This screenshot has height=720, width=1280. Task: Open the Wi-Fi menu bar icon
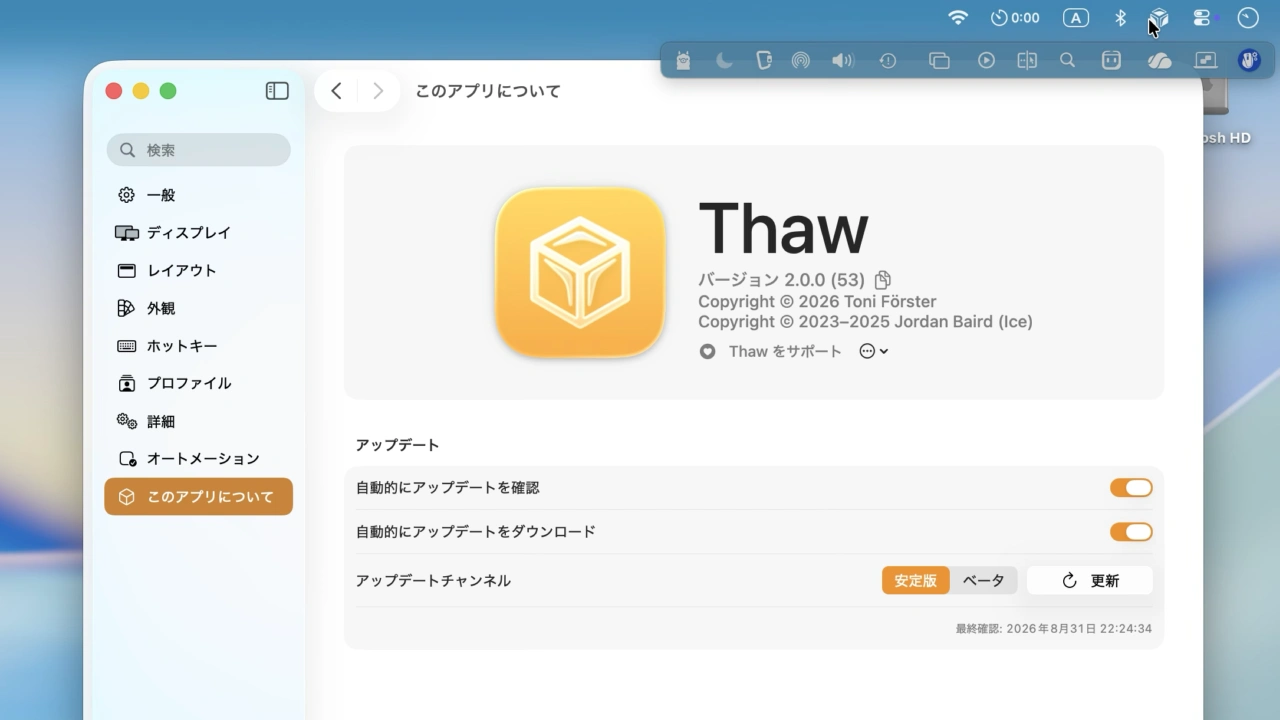[958, 18]
